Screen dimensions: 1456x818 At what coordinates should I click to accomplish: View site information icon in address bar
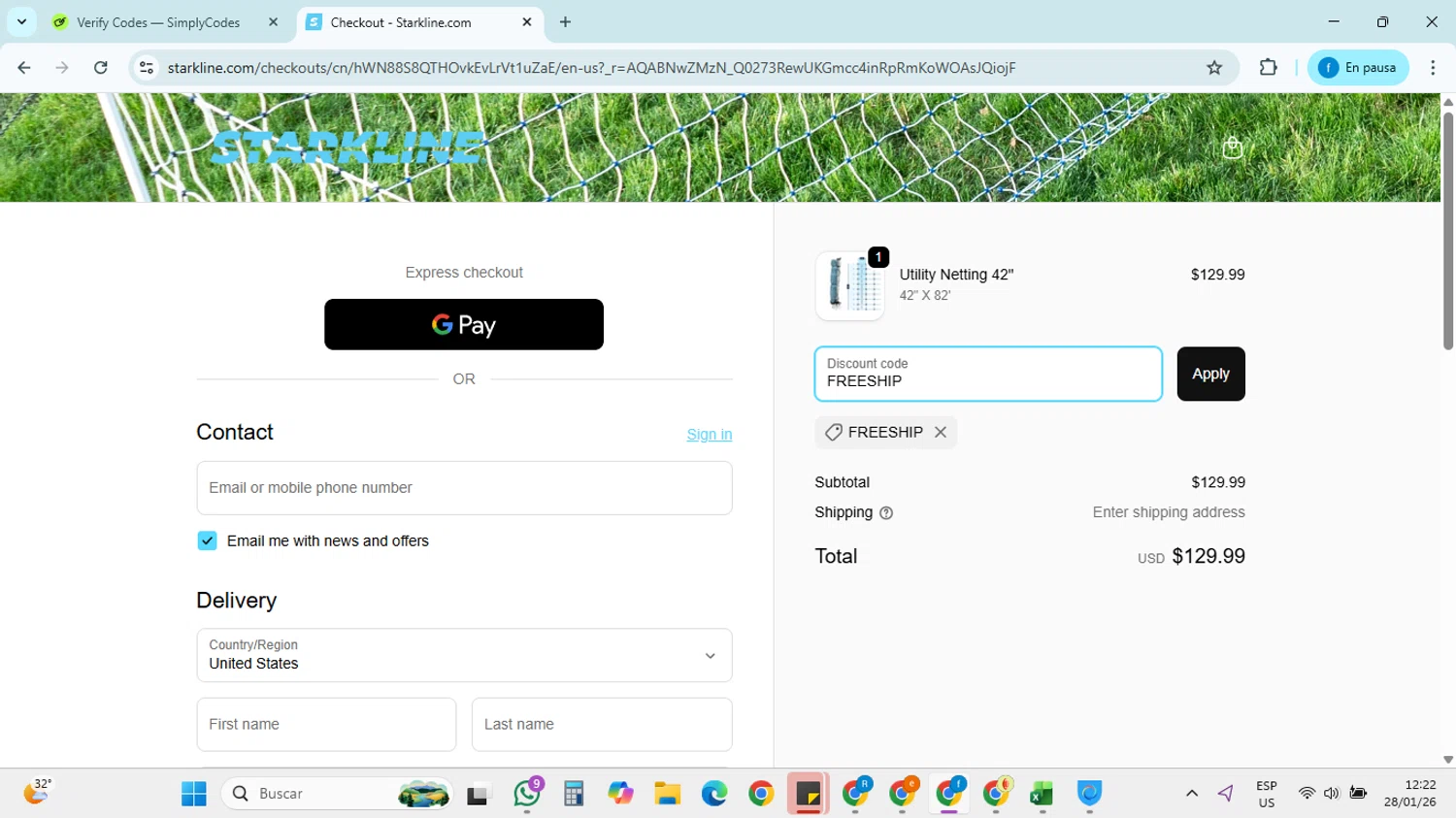coord(147,68)
